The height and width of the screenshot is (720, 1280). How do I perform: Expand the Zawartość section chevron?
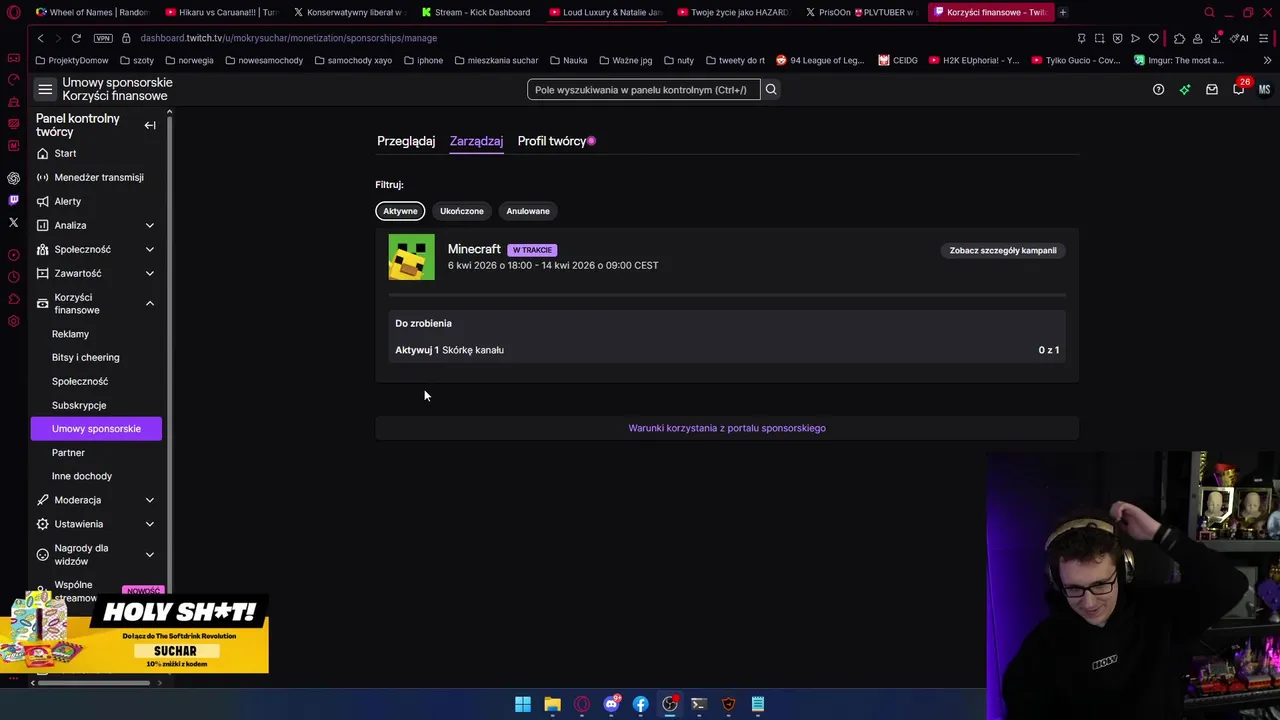[x=150, y=273]
